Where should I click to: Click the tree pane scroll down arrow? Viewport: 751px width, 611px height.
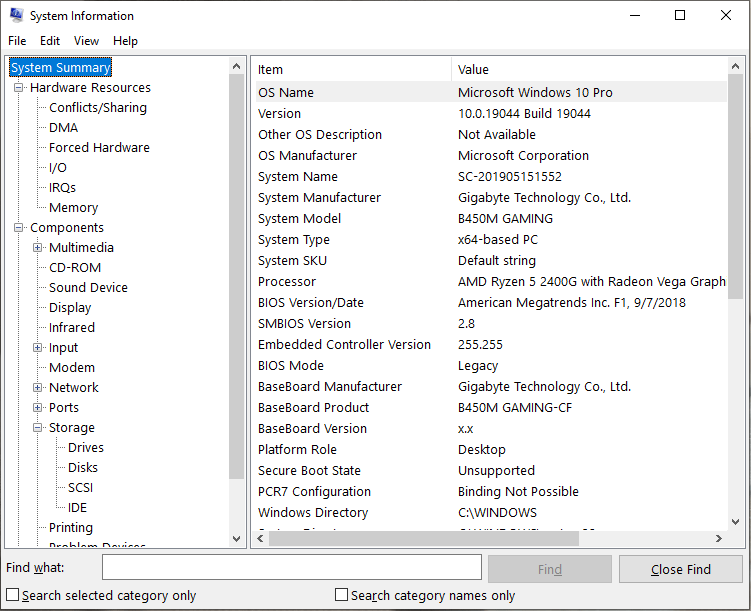(x=236, y=538)
